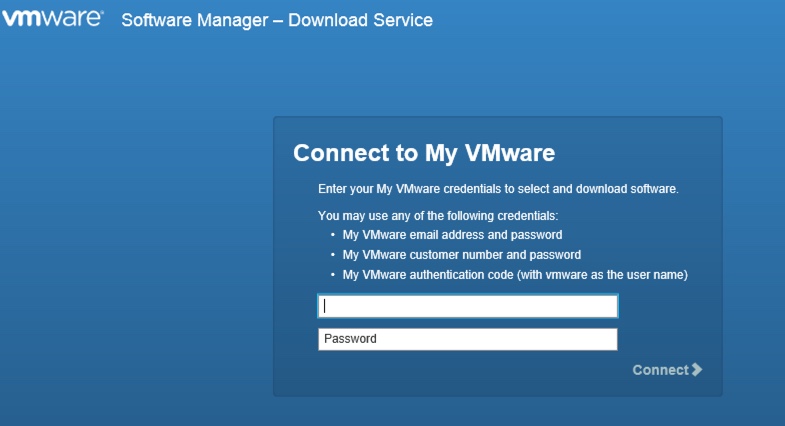
Task: Click the "Enter your My VMware credentials" instruction
Action: (x=497, y=188)
